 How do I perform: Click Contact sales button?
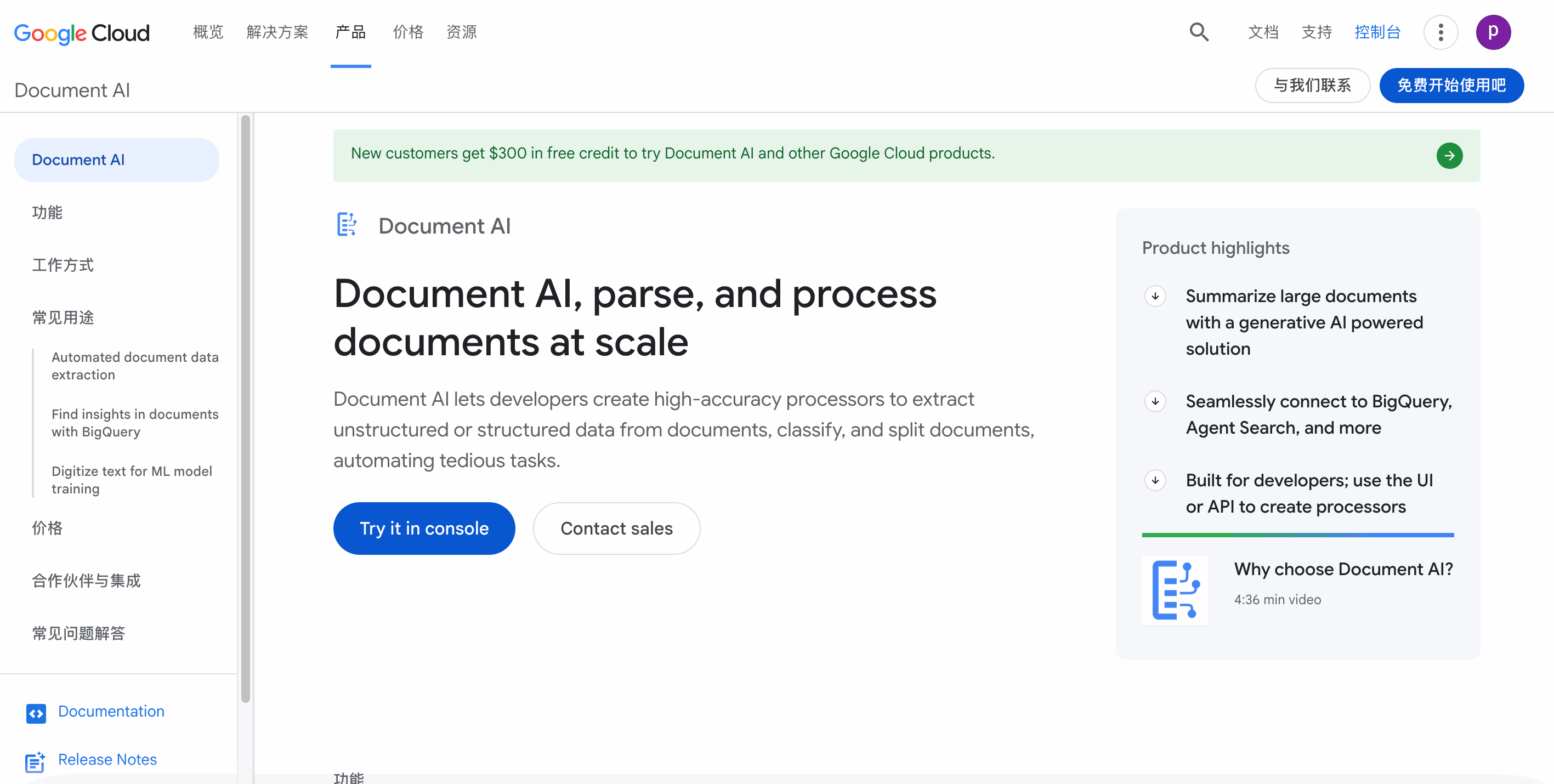click(616, 529)
